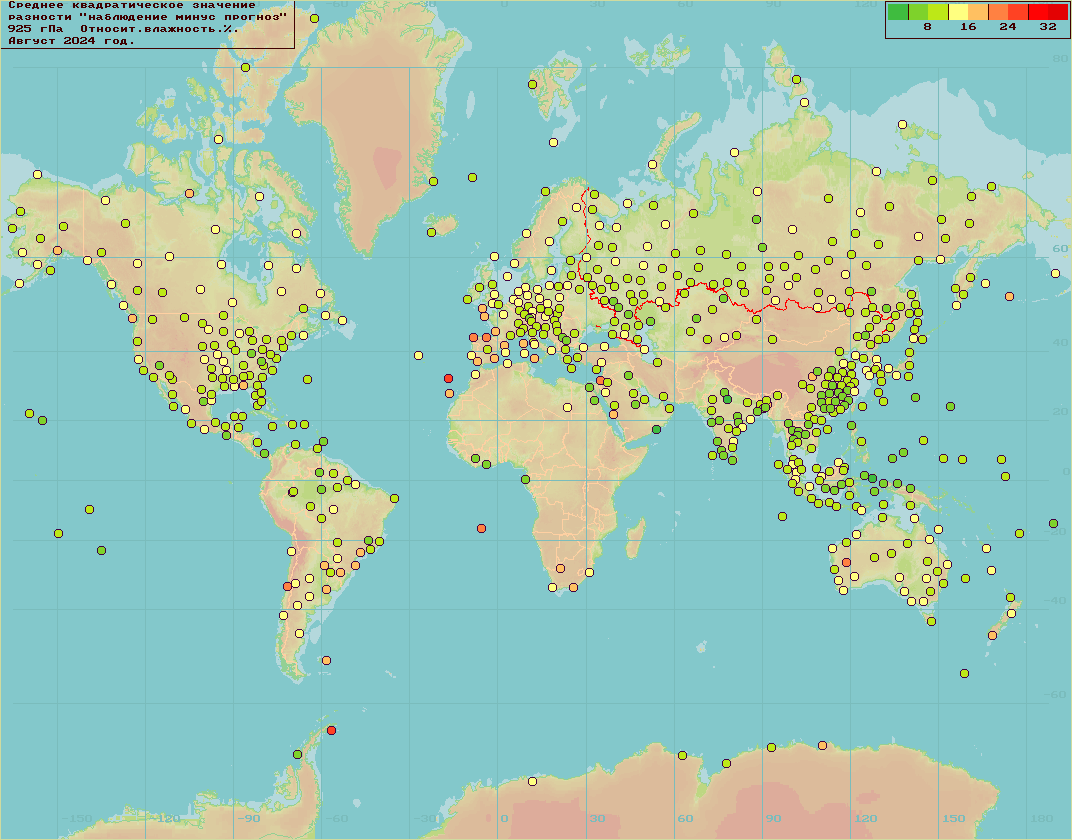Choose the darkest red last legend swatch
Image resolution: width=1072 pixels, height=840 pixels.
pyautogui.click(x=1058, y=12)
